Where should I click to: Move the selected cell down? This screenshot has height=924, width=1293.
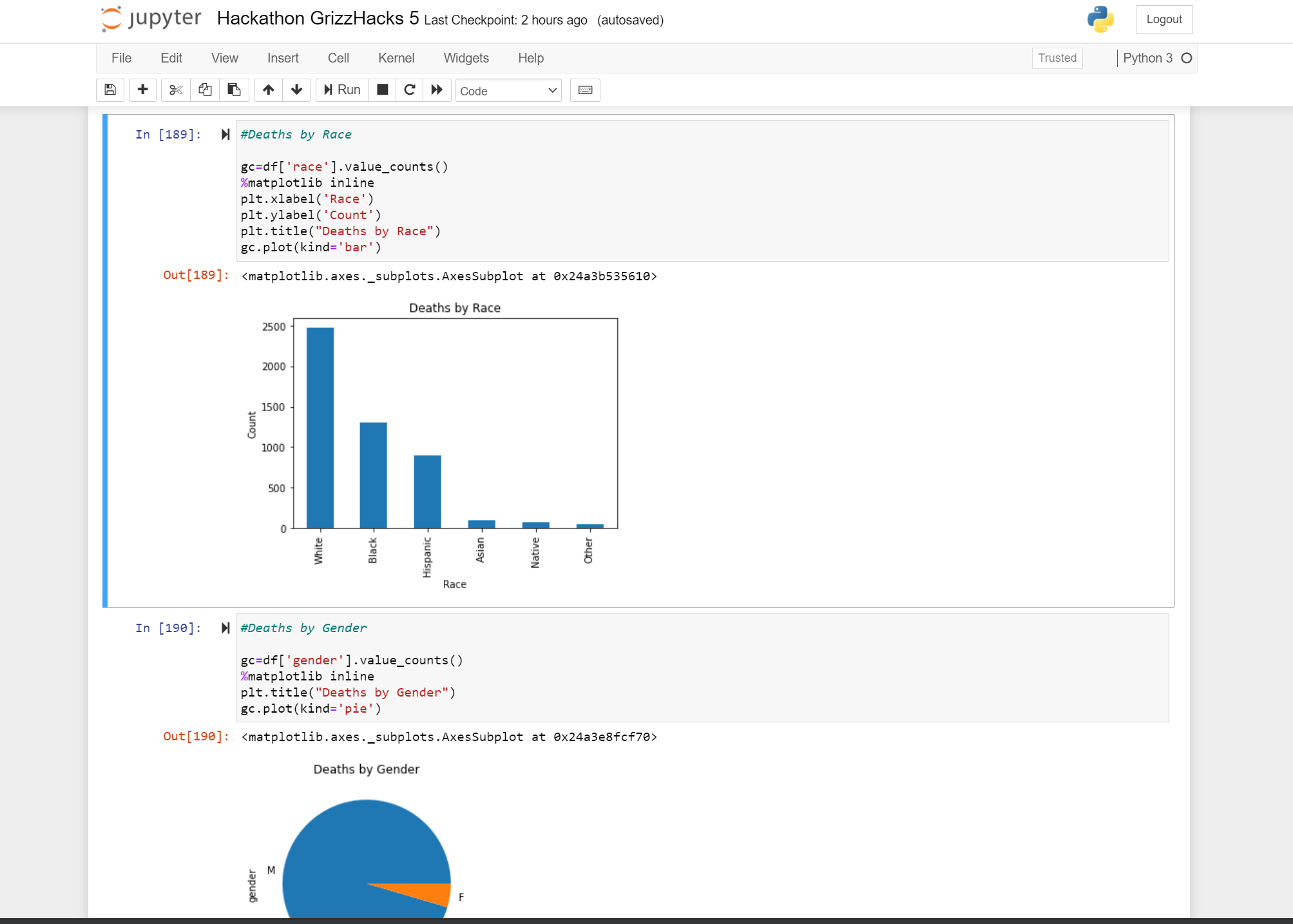pyautogui.click(x=297, y=90)
